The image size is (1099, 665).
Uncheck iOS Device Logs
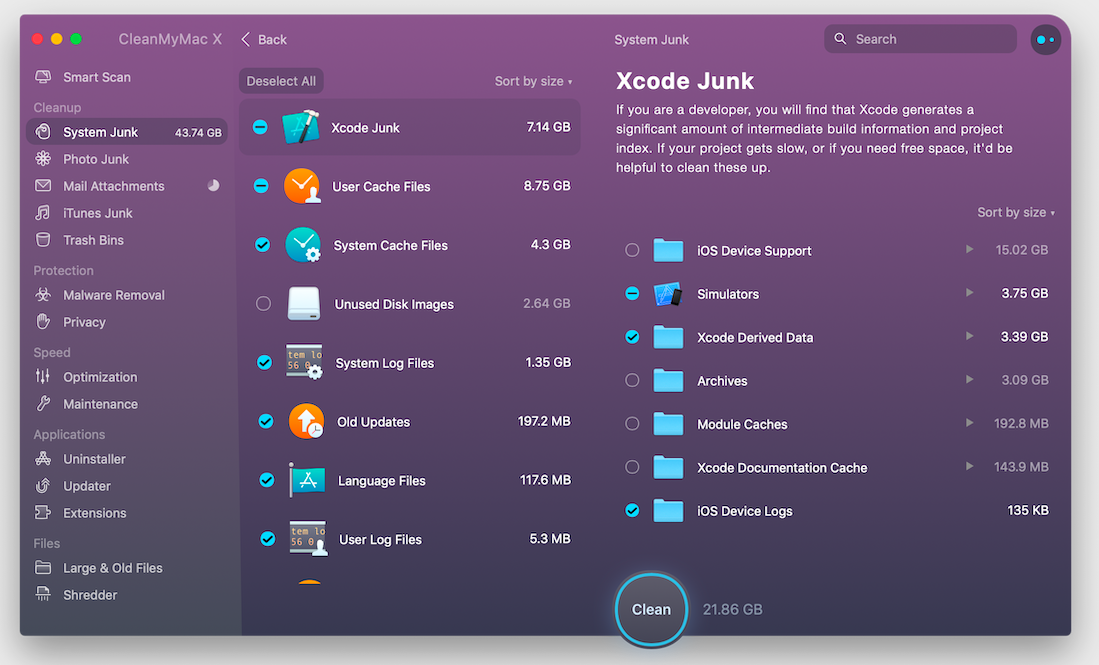click(632, 511)
